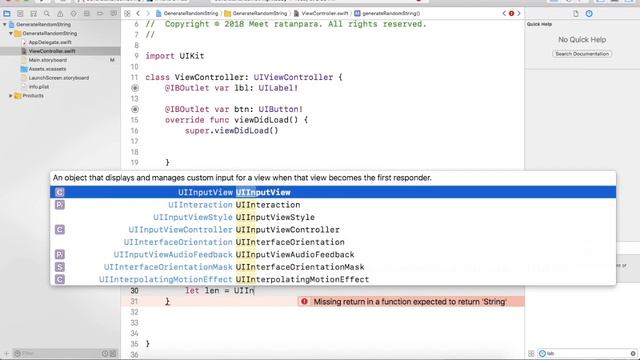Open generateRandomString() jump bar segment

click(x=387, y=13)
